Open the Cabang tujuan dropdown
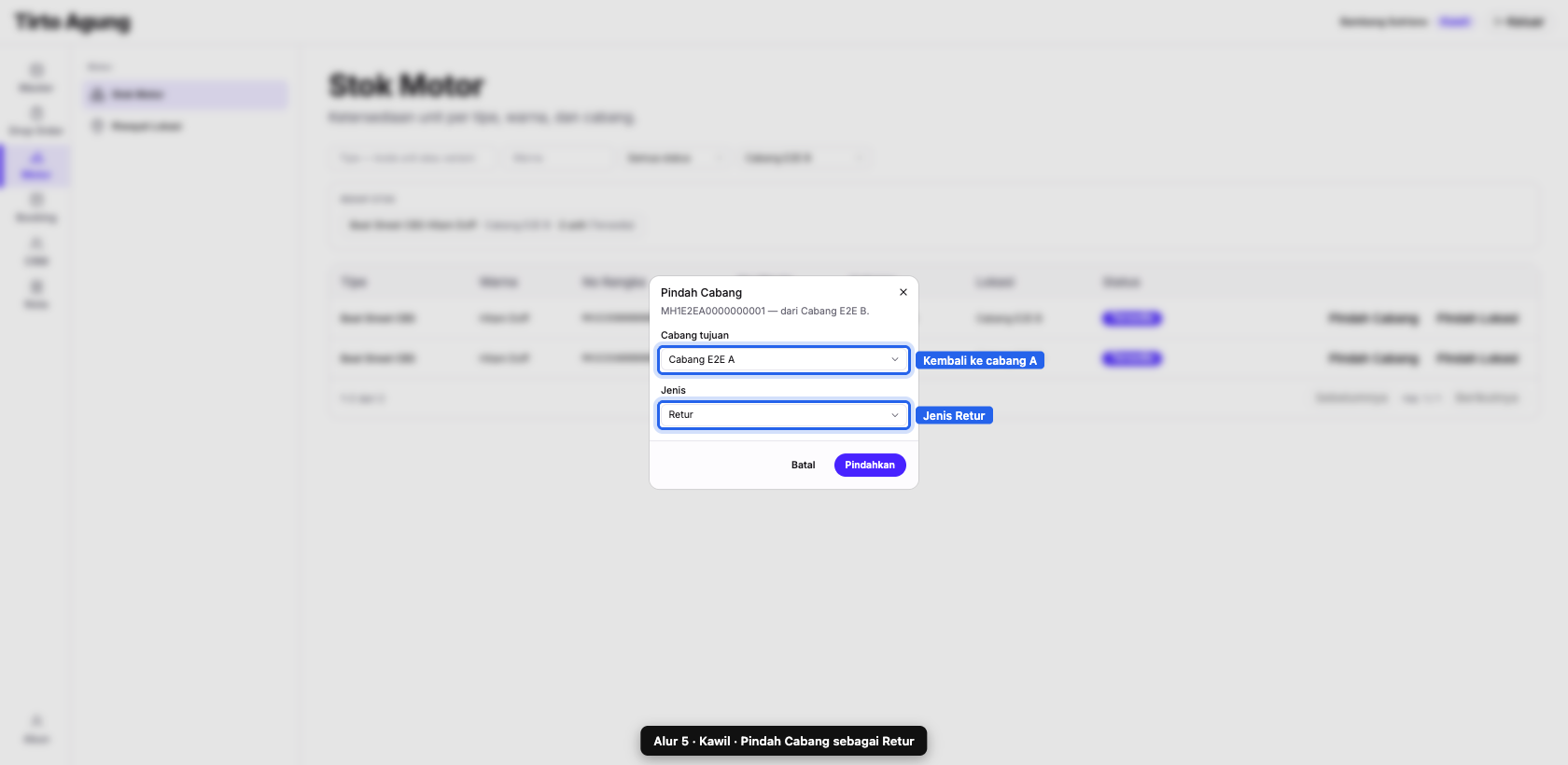1568x765 pixels. click(x=784, y=359)
